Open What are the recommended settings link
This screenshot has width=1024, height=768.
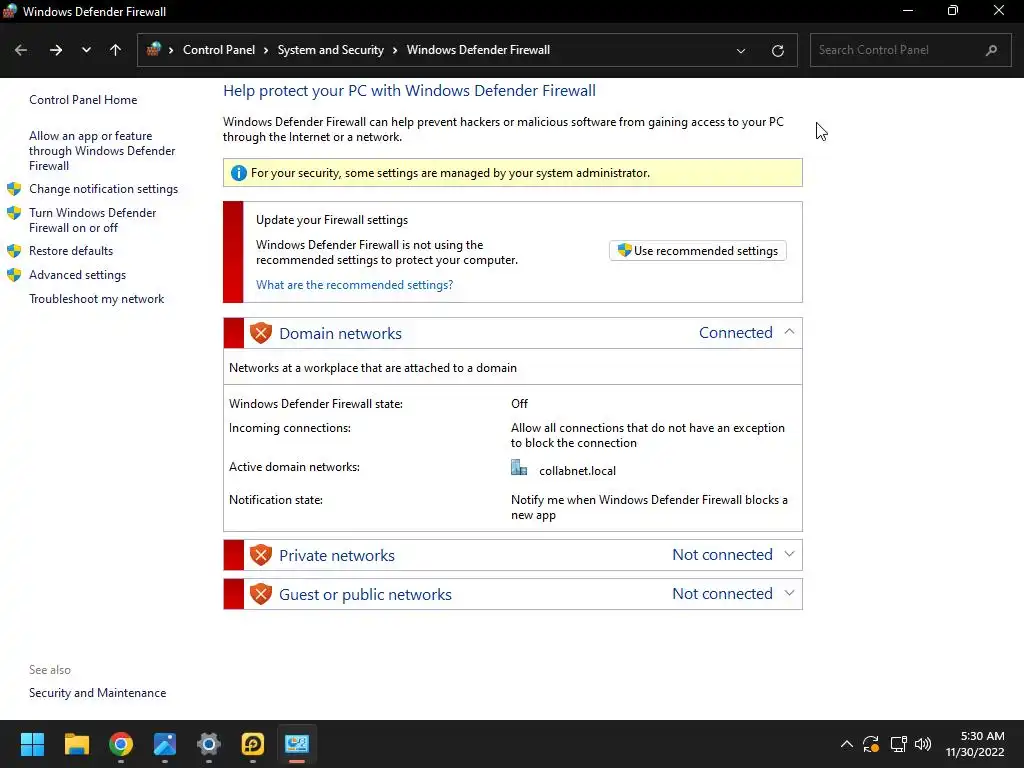[354, 285]
